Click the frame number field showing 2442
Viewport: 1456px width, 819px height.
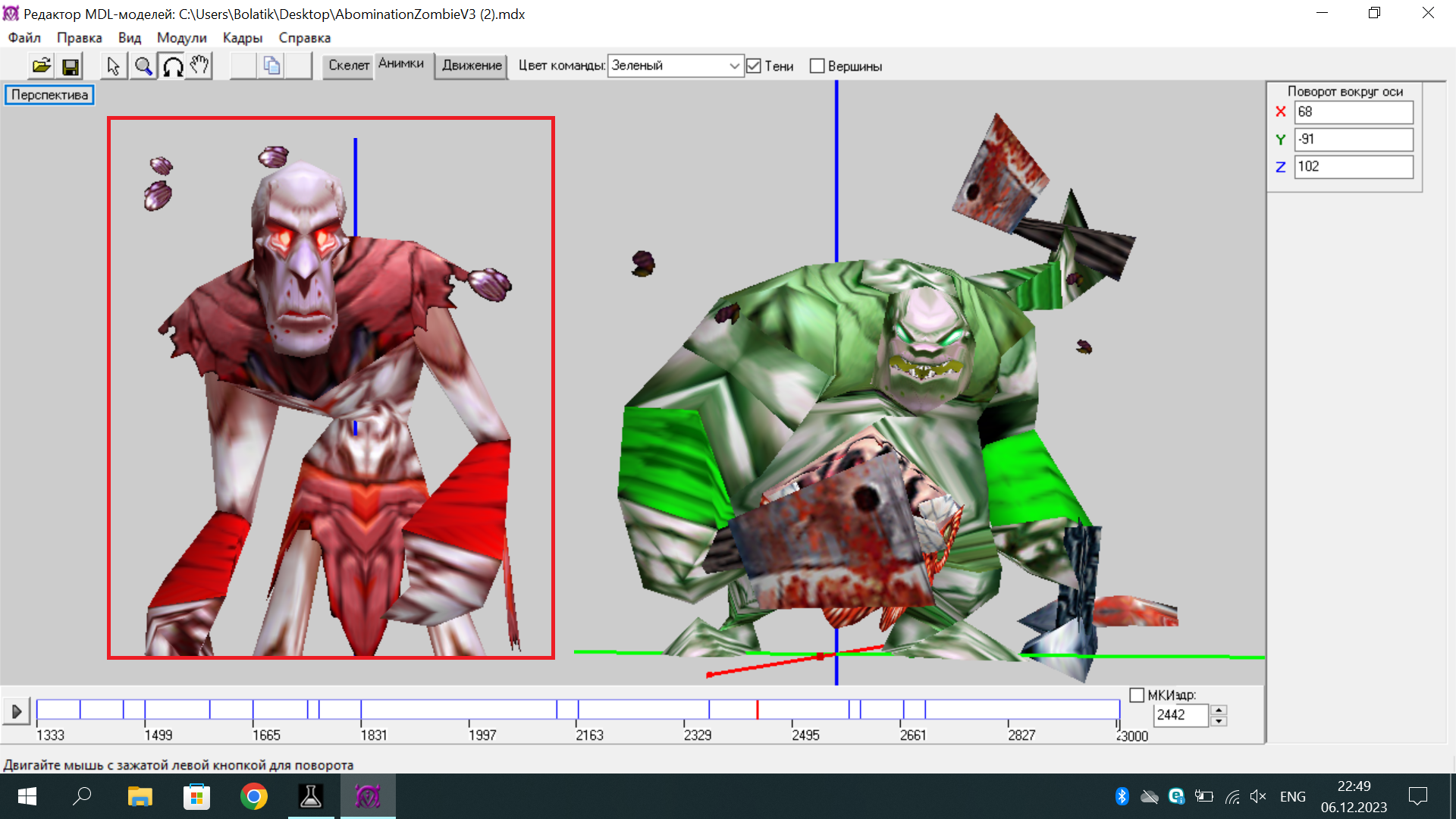pos(1181,715)
